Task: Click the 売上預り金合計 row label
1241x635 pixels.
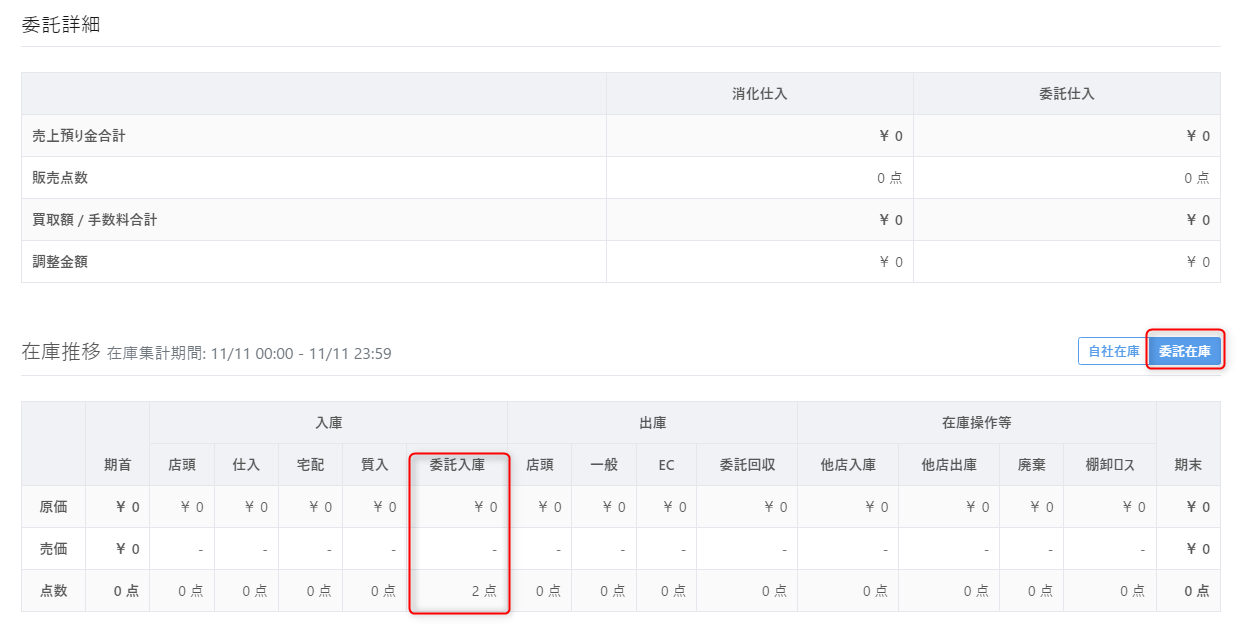Action: pos(79,136)
